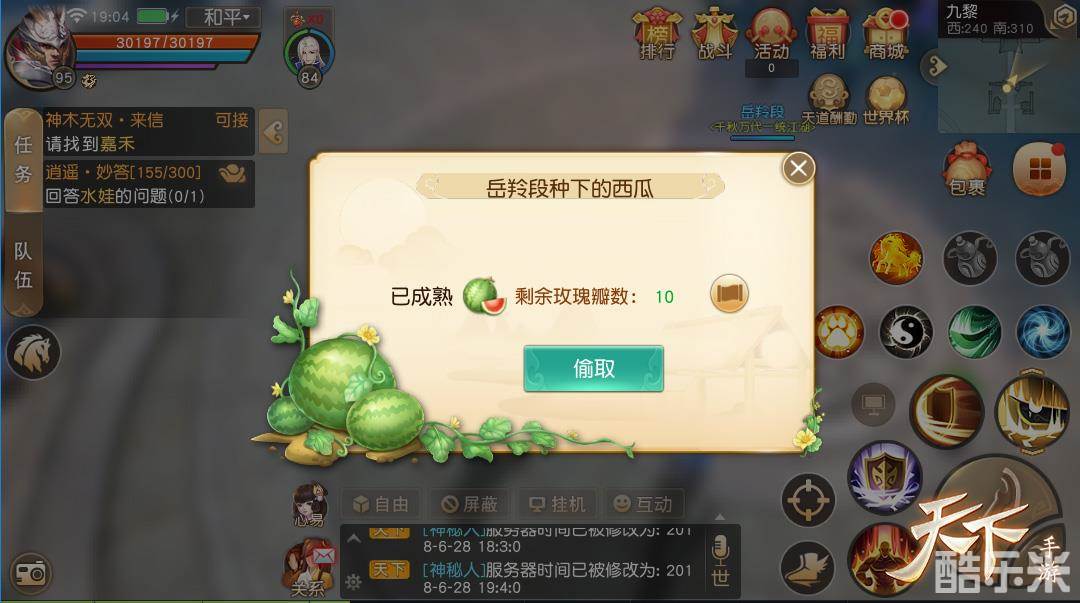Tap the horse mount icon
This screenshot has width=1080, height=603.
tap(33, 352)
